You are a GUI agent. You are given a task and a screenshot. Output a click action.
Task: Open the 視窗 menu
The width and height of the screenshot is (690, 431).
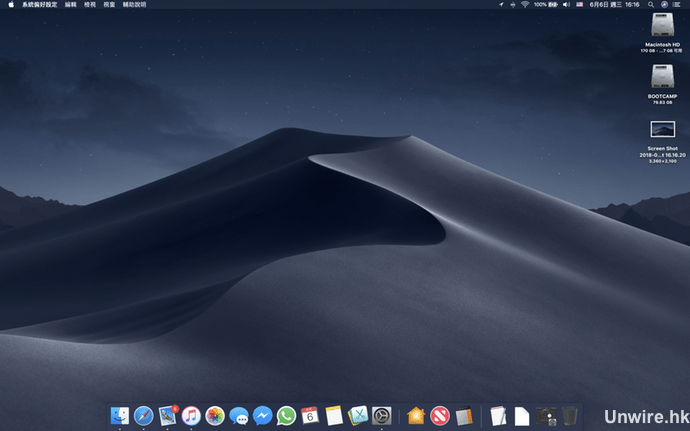pos(109,4)
